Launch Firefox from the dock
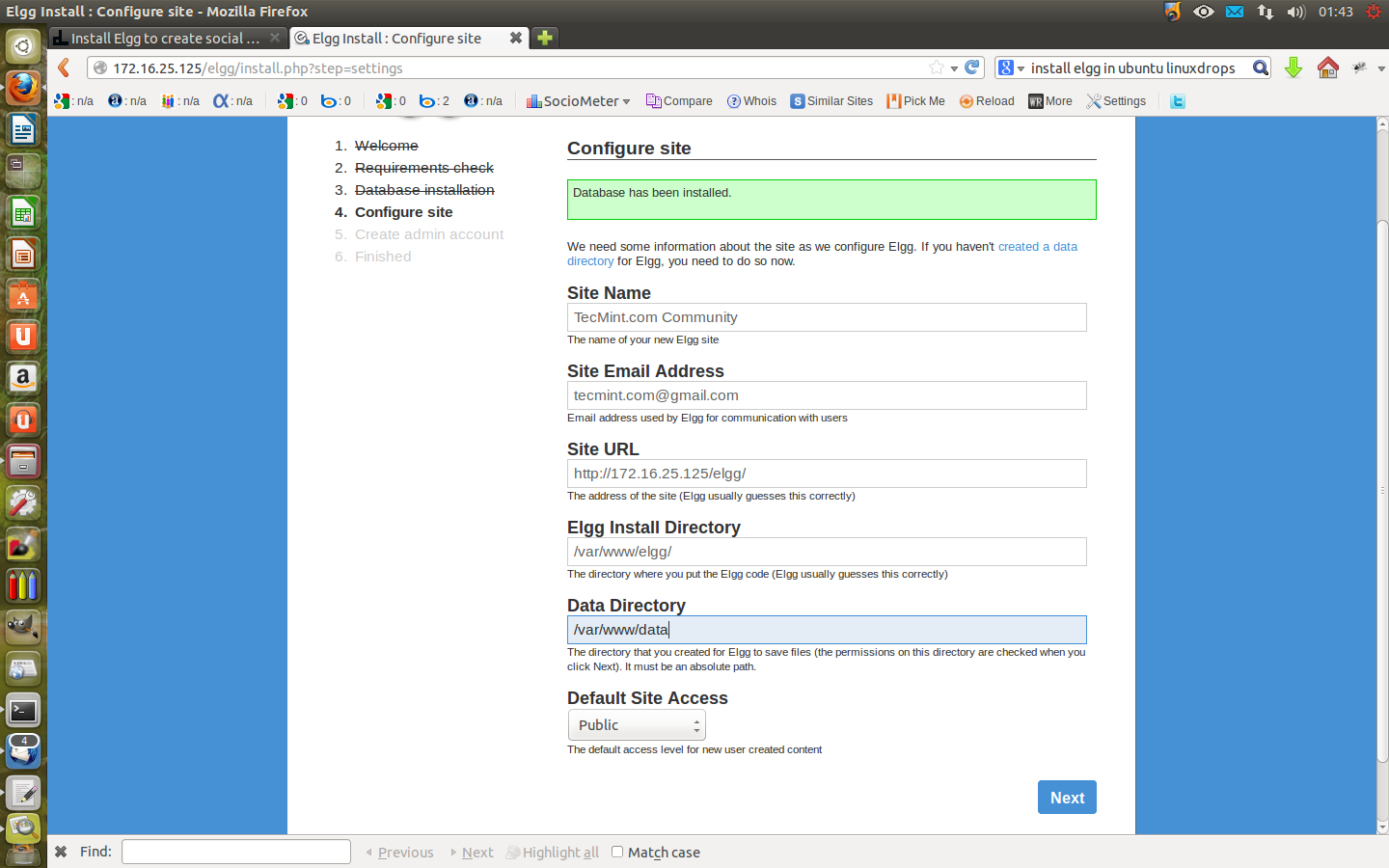 click(23, 87)
